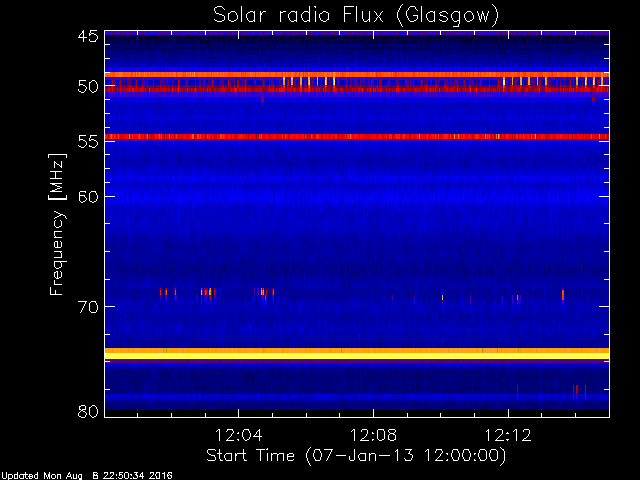This screenshot has height=480, width=640.
Task: Click the plot title 'Solar radio Flux (Glasgow)'
Action: point(356,16)
